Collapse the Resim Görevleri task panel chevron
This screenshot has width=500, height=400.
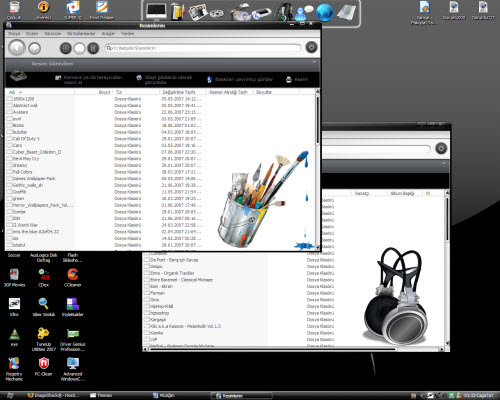(314, 62)
